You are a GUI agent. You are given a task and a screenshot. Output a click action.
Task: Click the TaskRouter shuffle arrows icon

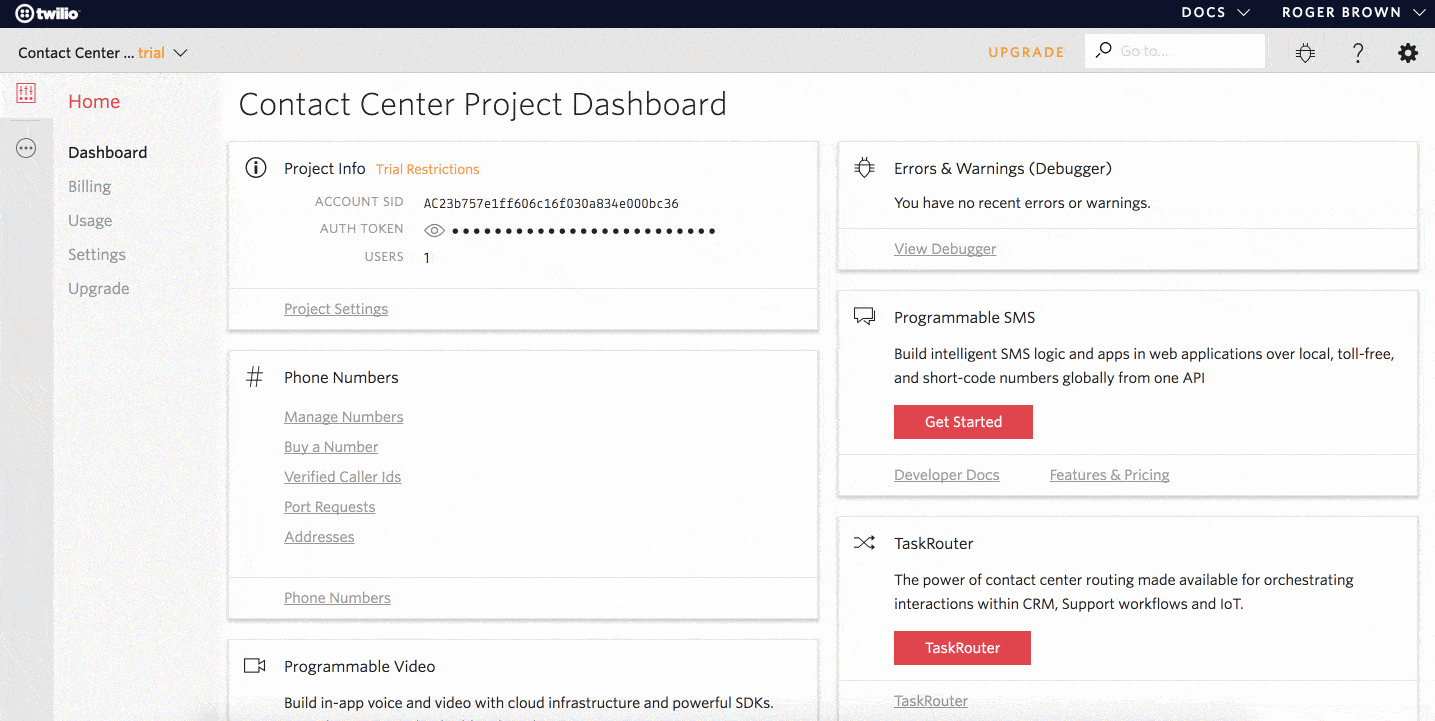pyautogui.click(x=864, y=543)
